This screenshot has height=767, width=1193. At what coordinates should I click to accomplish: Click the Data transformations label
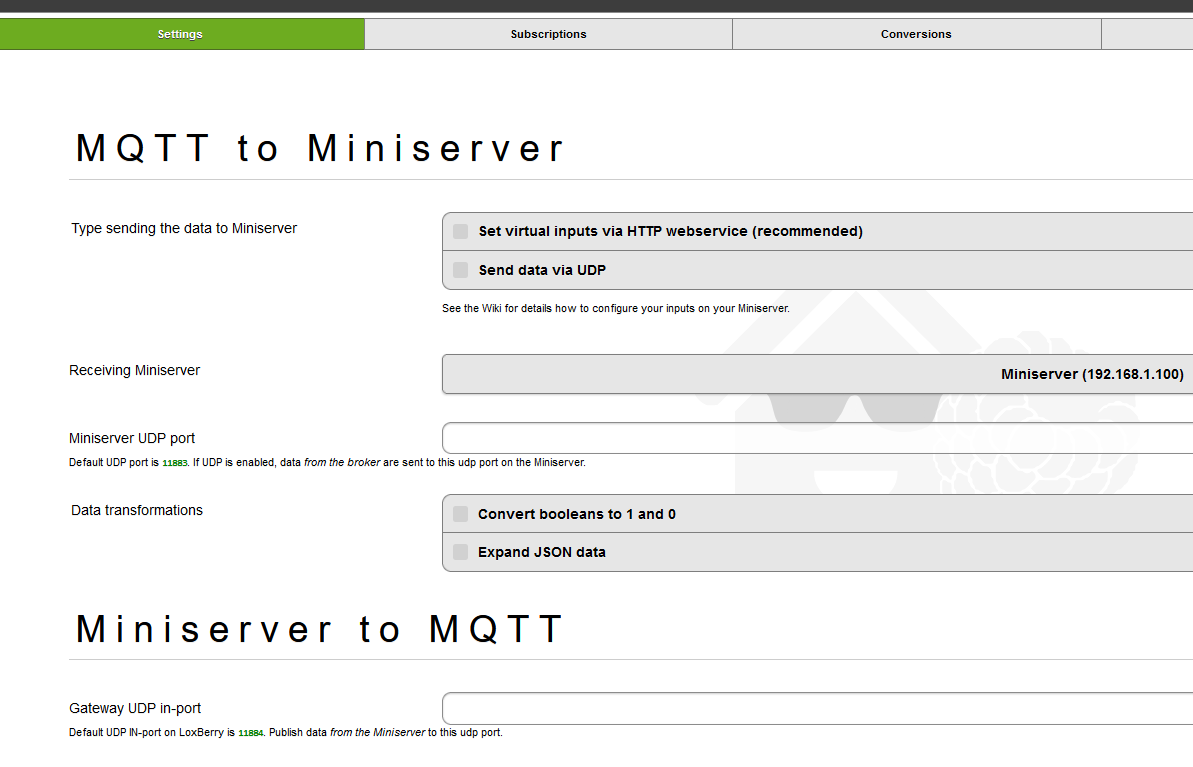(x=137, y=511)
